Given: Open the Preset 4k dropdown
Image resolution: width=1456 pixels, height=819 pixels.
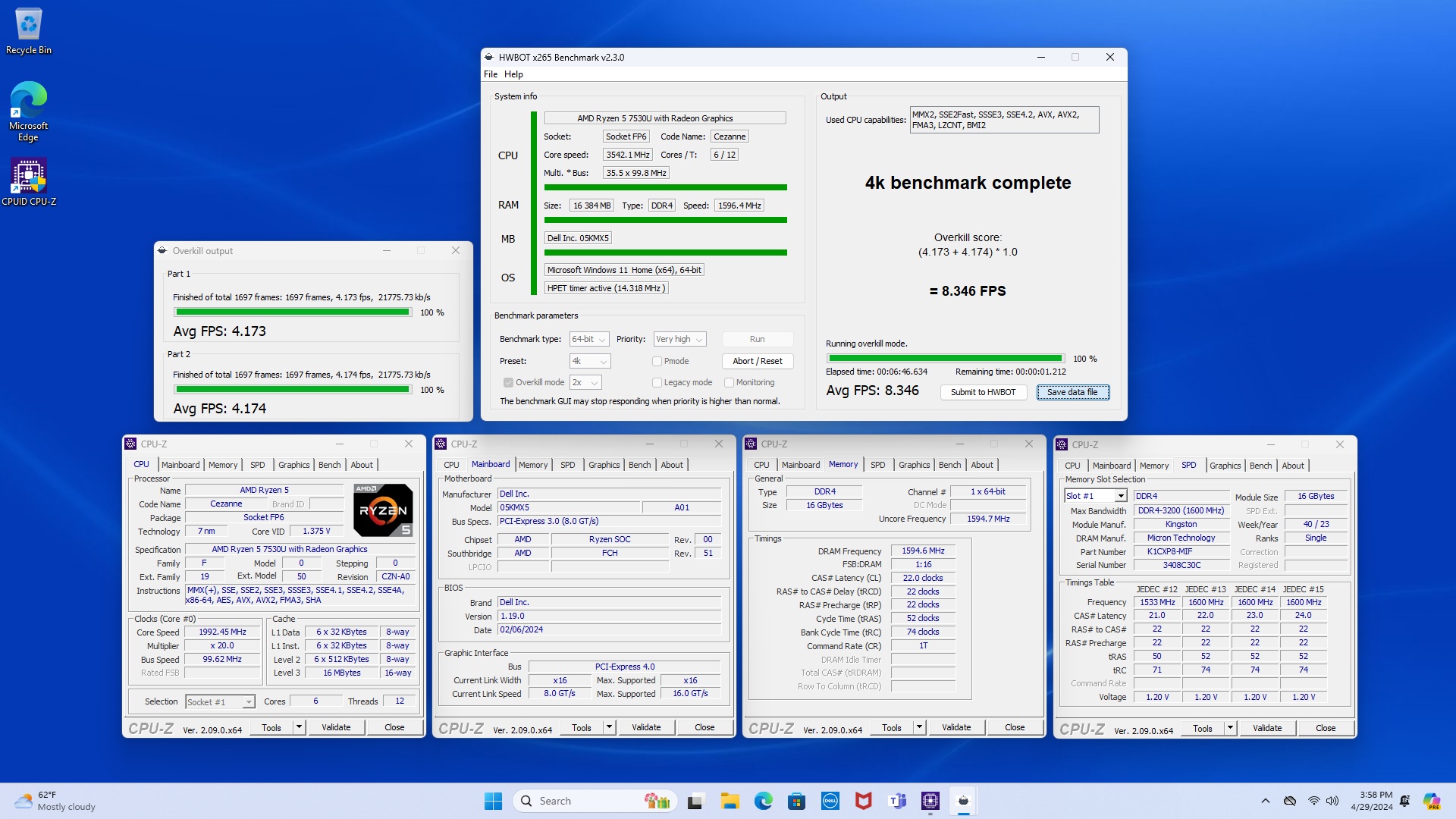Looking at the screenshot, I should pos(589,361).
